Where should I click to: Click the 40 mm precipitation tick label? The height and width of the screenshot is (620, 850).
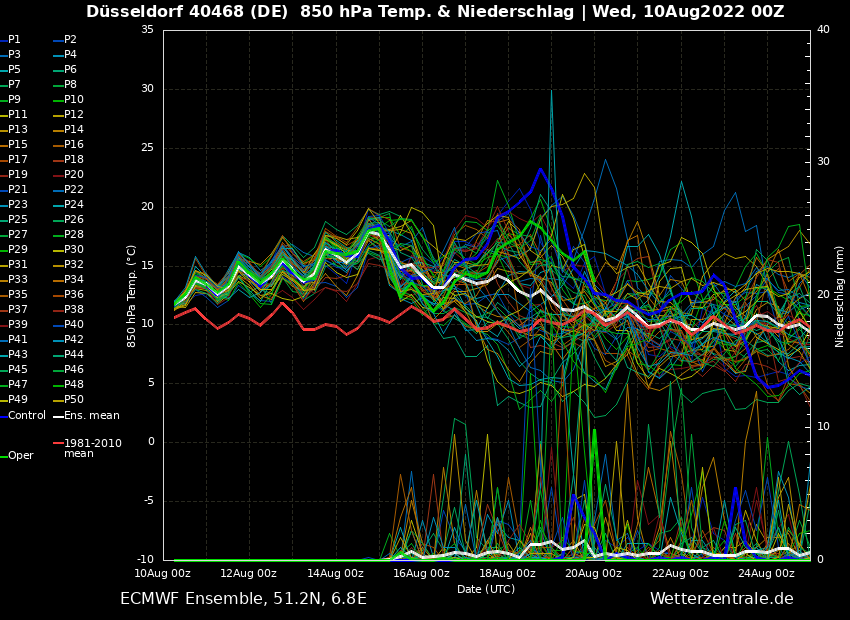point(823,30)
